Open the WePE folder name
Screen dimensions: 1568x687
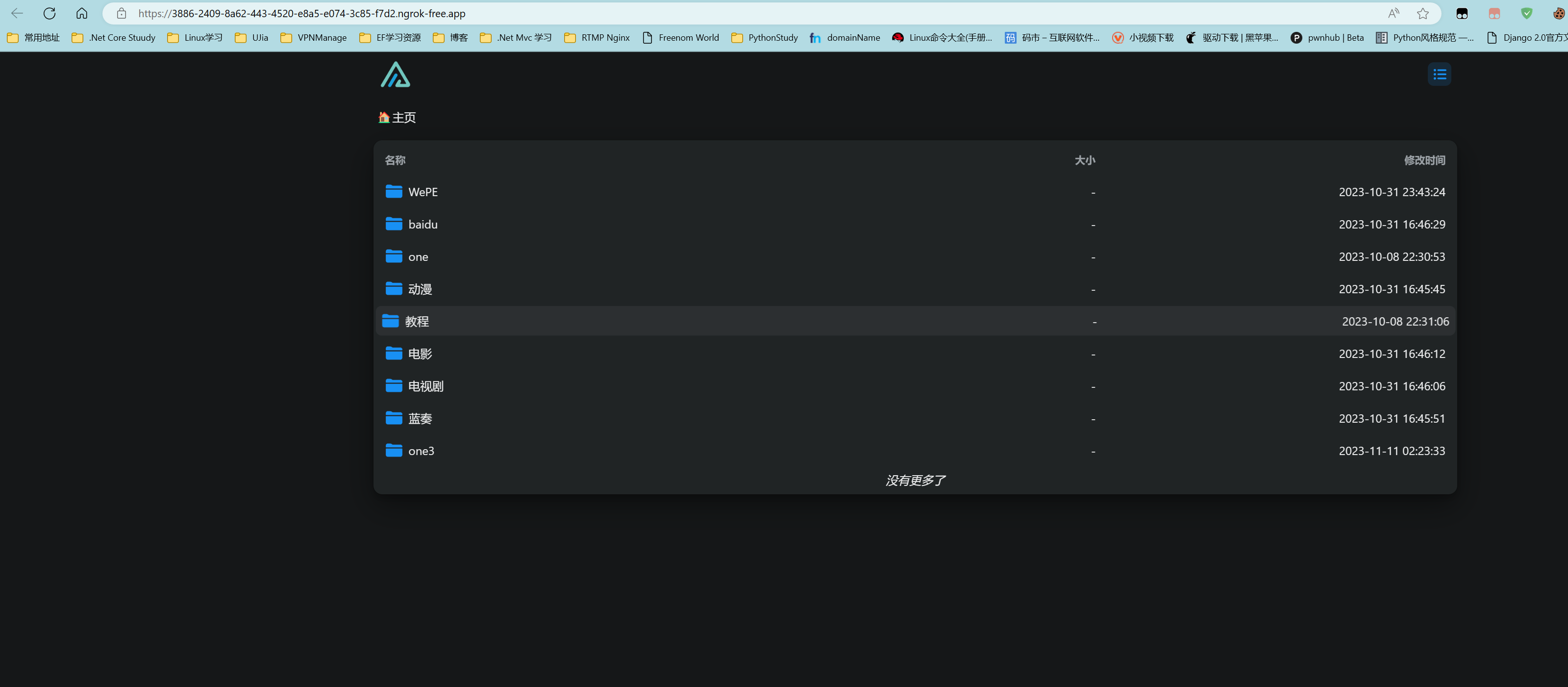click(x=423, y=192)
